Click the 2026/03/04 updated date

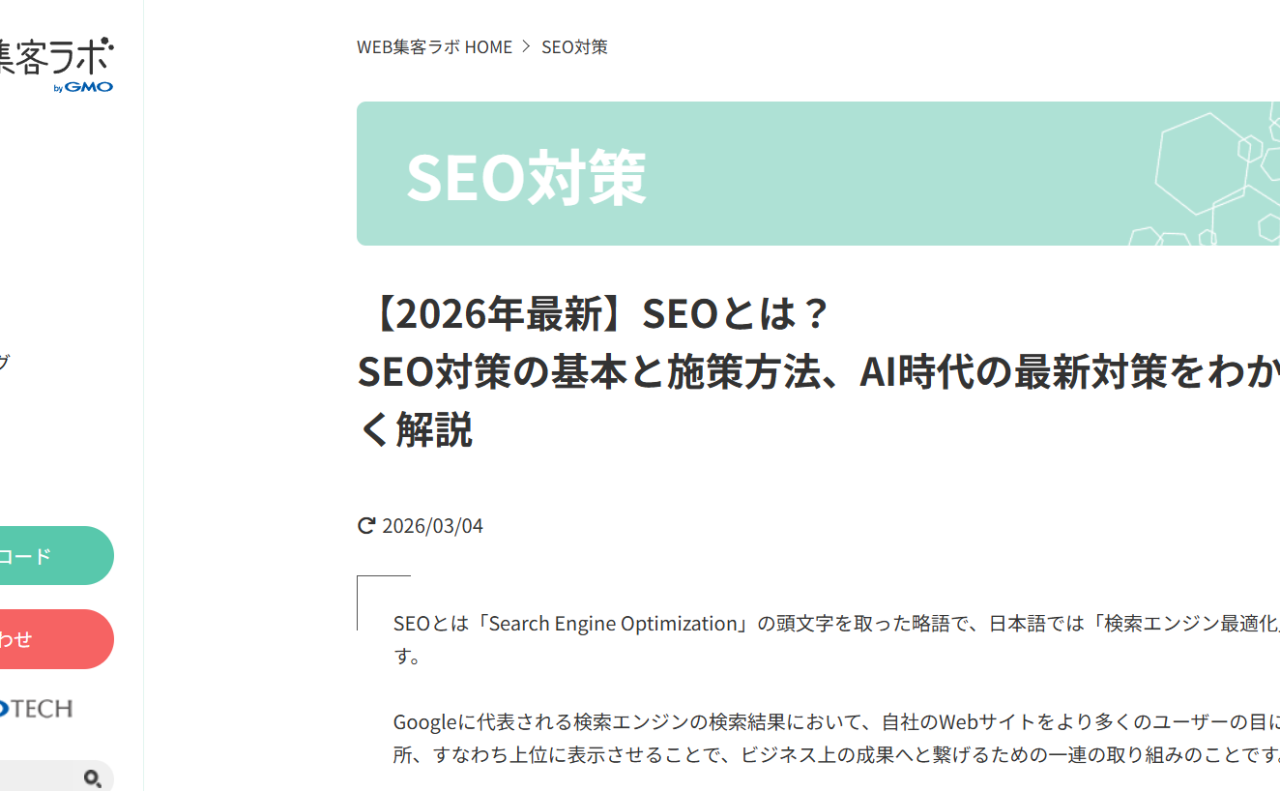(432, 526)
